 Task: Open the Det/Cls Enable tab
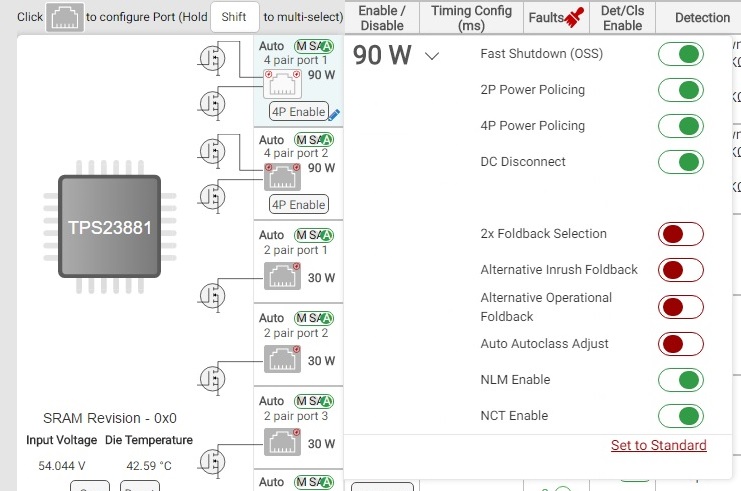622,17
